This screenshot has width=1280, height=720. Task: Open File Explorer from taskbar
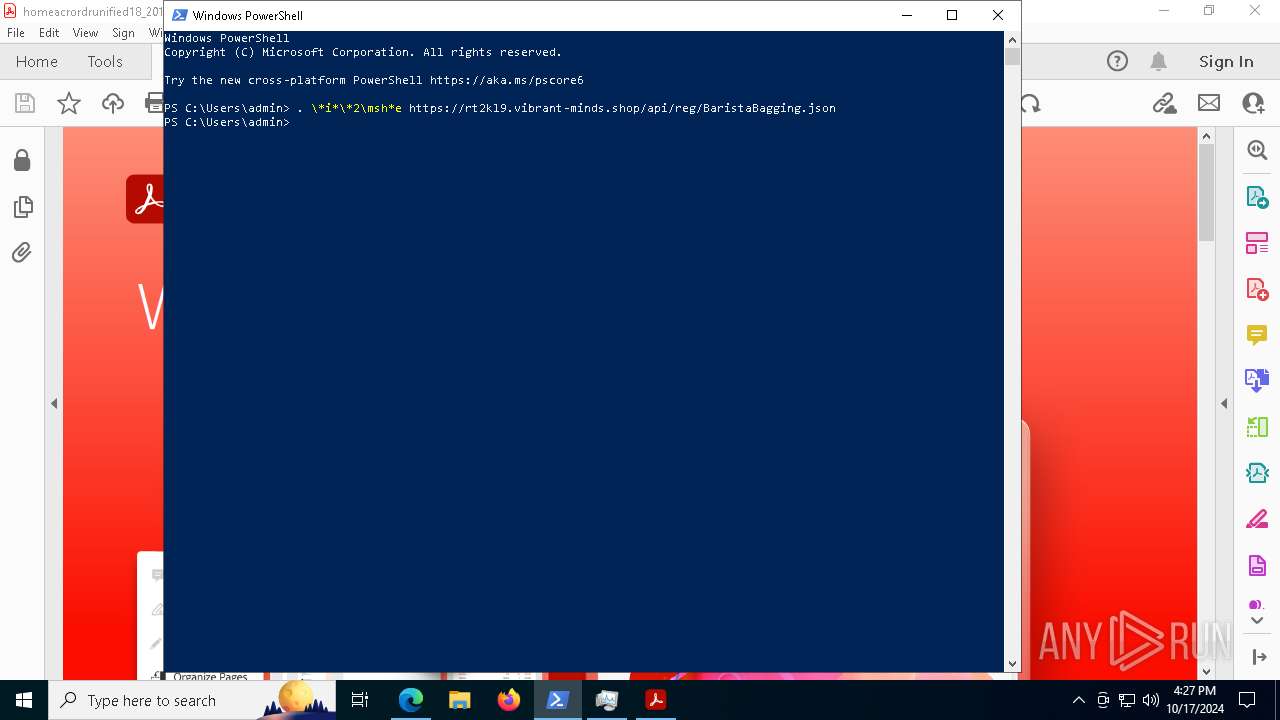(460, 700)
